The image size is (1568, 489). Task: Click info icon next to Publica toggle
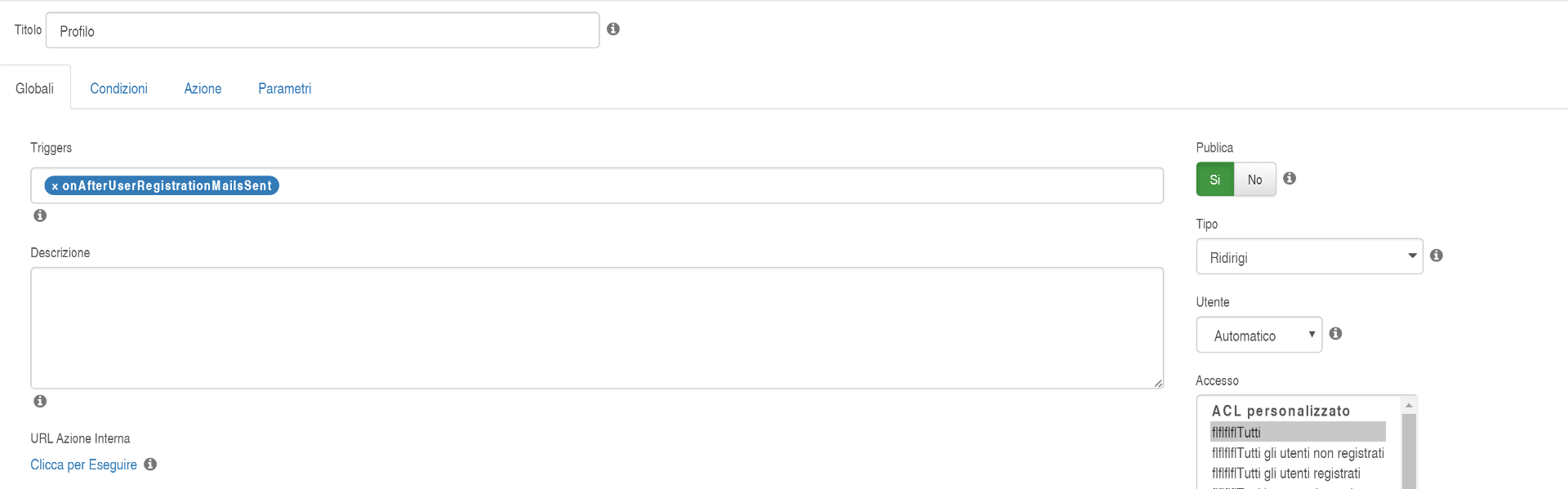tap(1290, 178)
